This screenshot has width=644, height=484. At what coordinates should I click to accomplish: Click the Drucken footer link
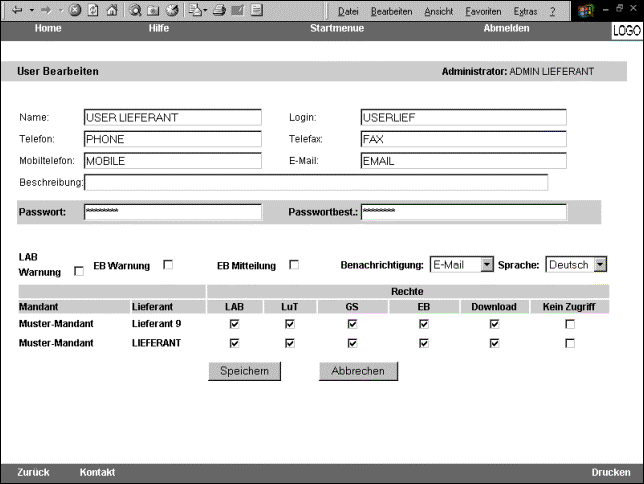tap(611, 472)
